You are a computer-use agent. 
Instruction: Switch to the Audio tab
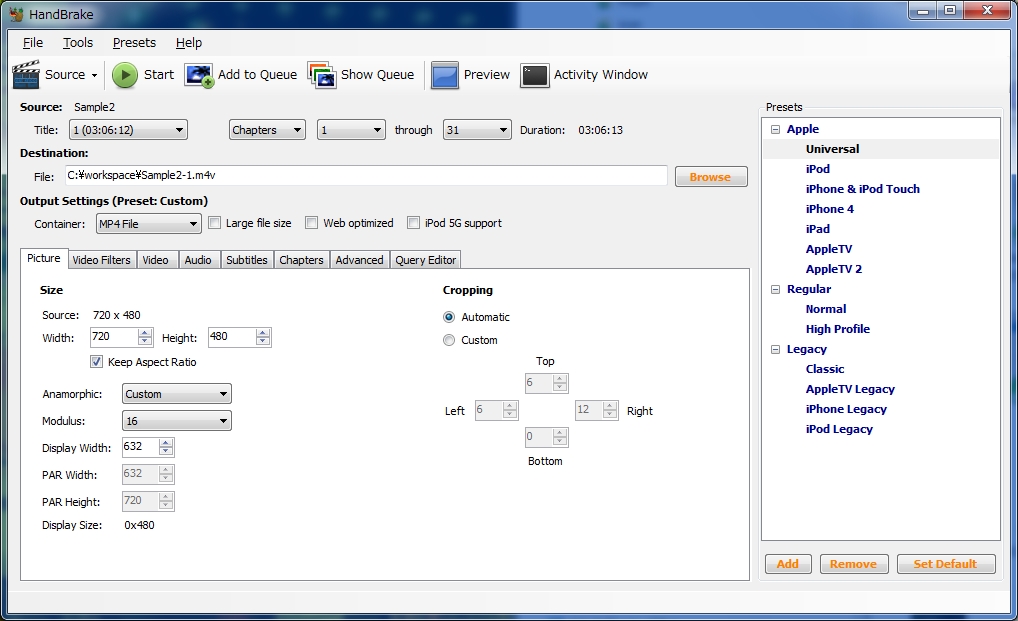point(198,260)
